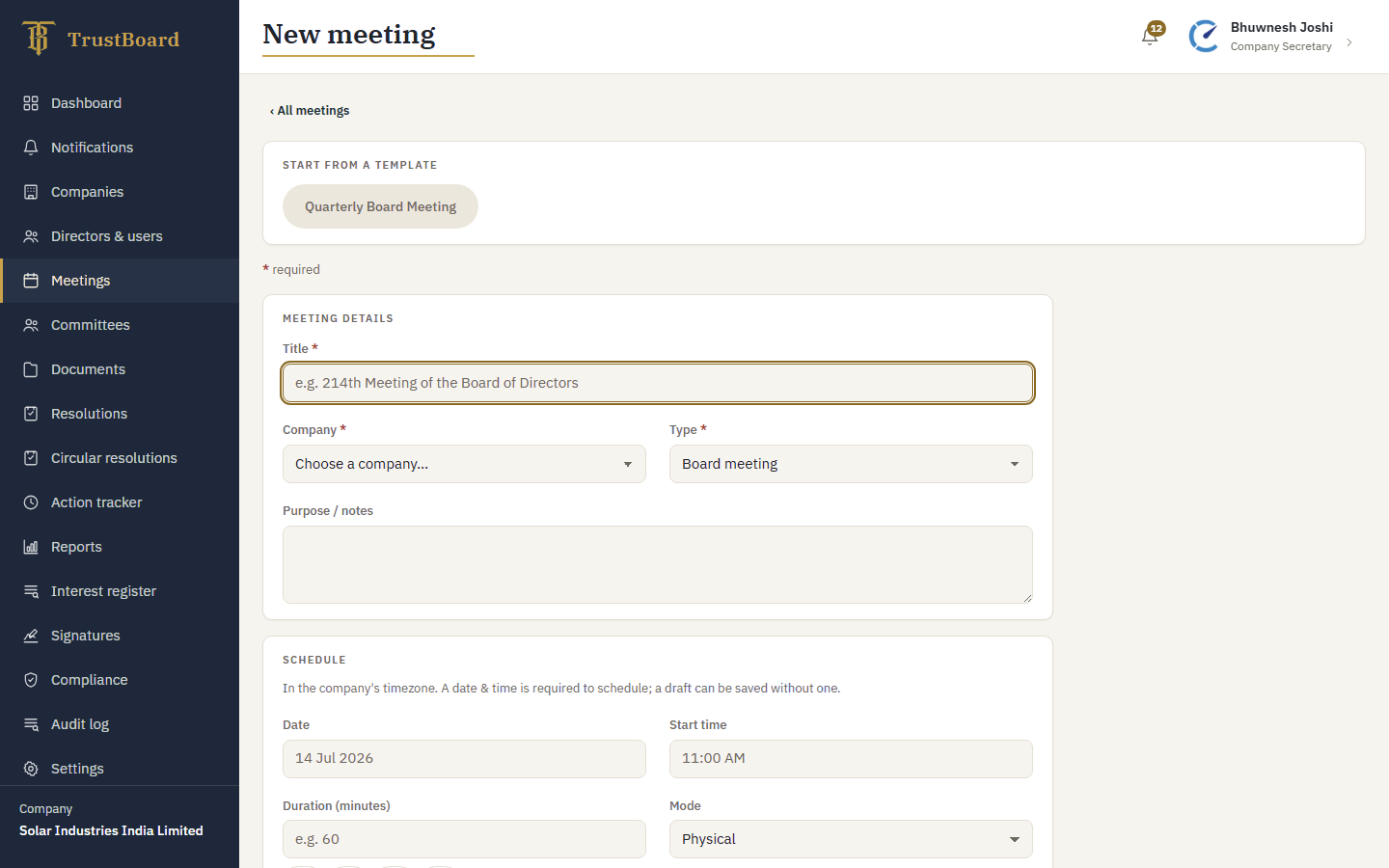Click the Resolutions checkmark icon
This screenshot has height=868, width=1389.
31,414
